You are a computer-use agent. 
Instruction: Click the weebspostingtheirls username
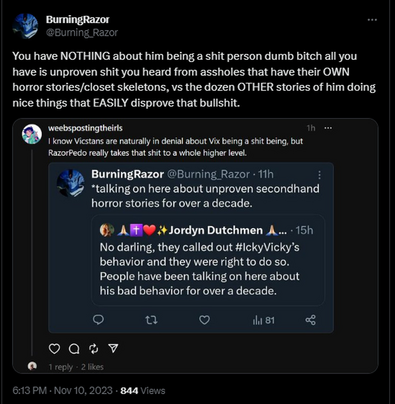[x=85, y=128]
